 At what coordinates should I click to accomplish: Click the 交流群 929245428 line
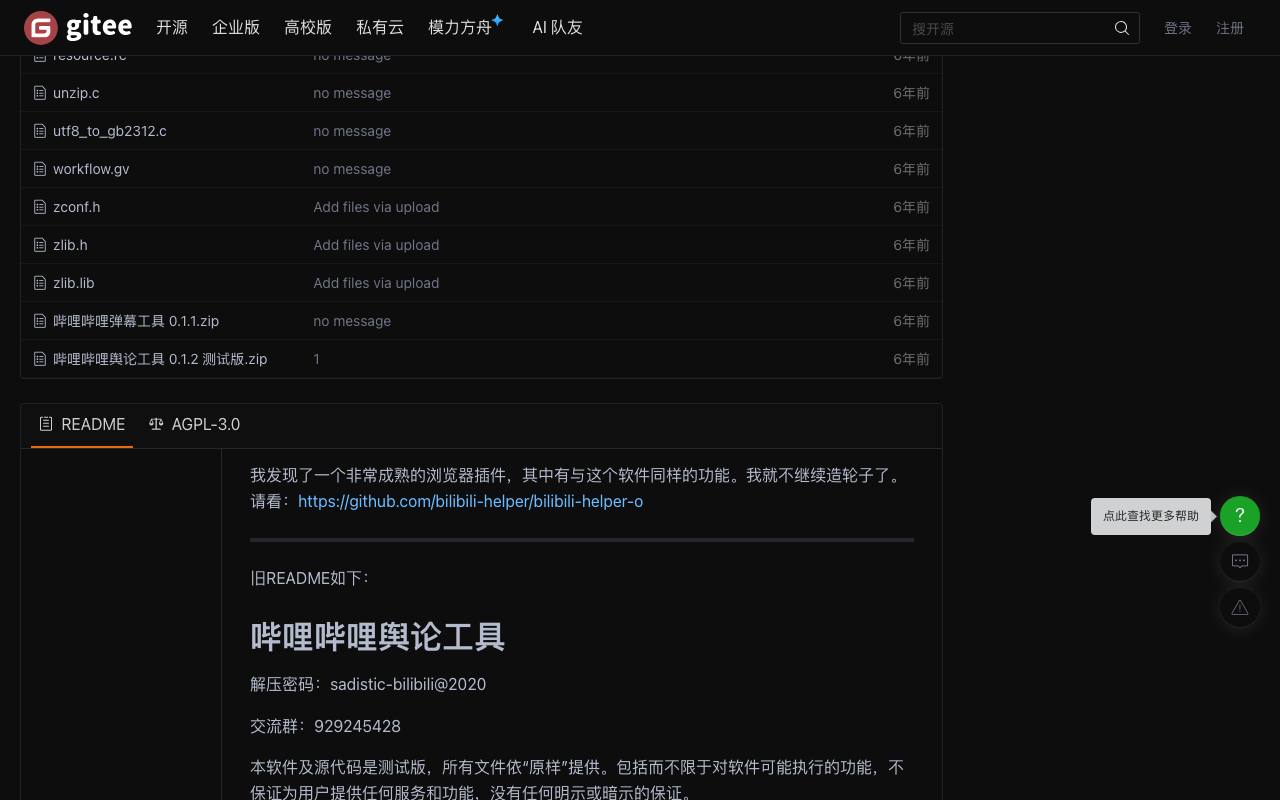click(x=326, y=726)
